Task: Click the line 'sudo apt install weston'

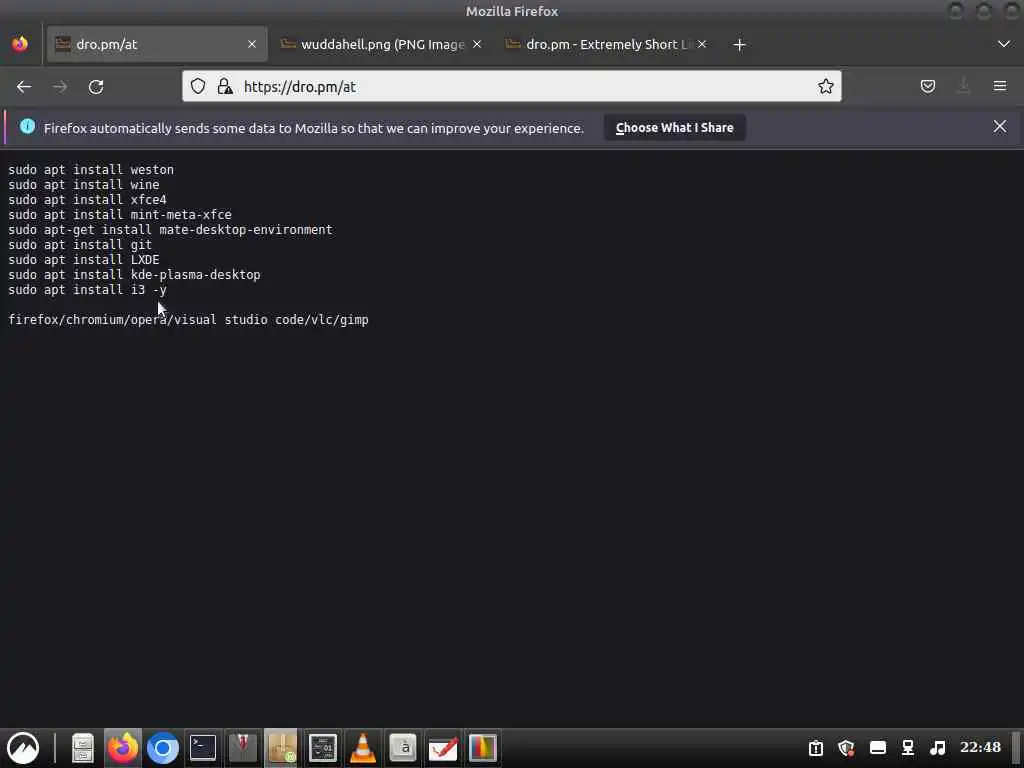Action: pyautogui.click(x=91, y=170)
